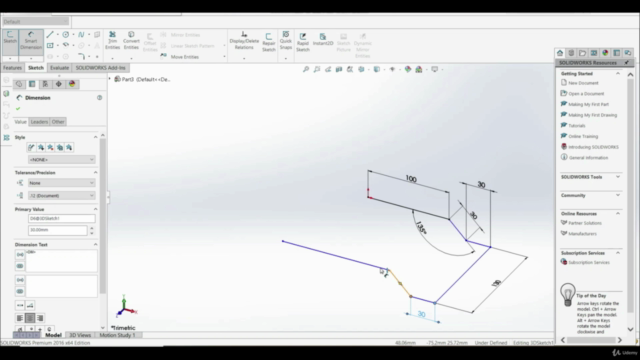Switch to the Features ribbon tab
The width and height of the screenshot is (640, 360).
[x=12, y=68]
